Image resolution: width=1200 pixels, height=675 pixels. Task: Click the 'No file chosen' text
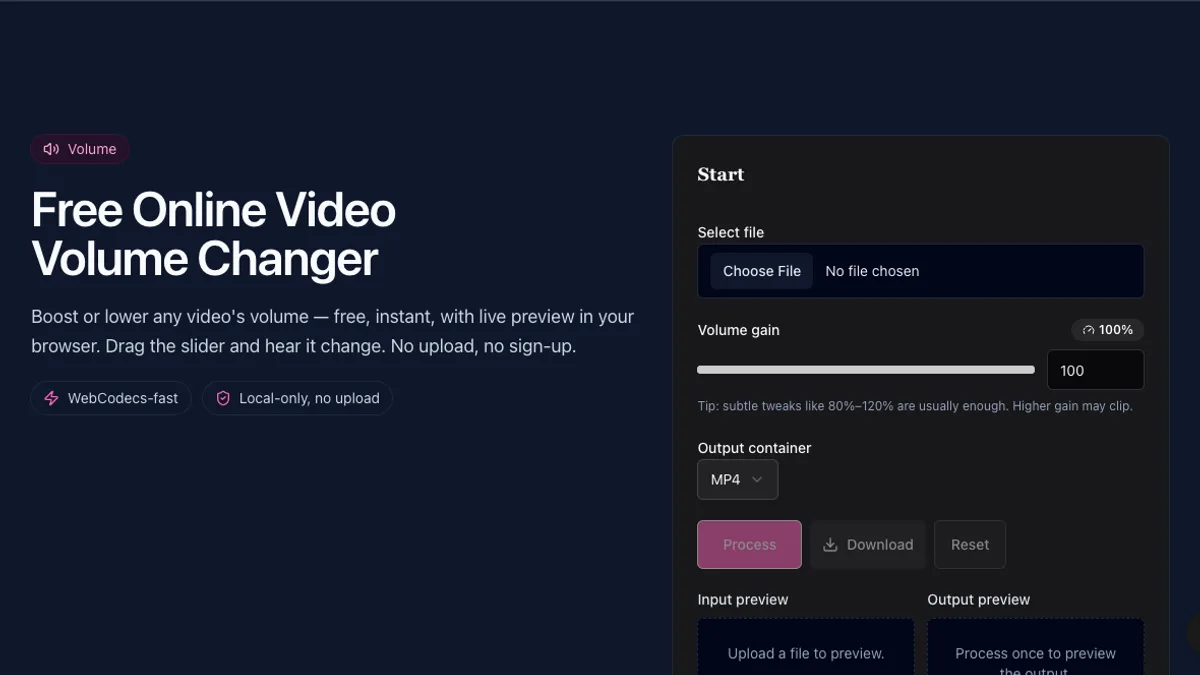(x=872, y=271)
